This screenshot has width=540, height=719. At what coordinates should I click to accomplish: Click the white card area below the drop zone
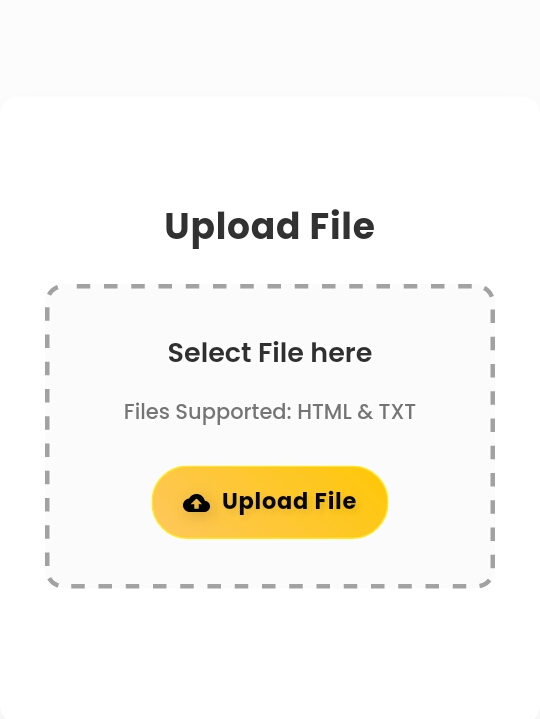pos(270,651)
